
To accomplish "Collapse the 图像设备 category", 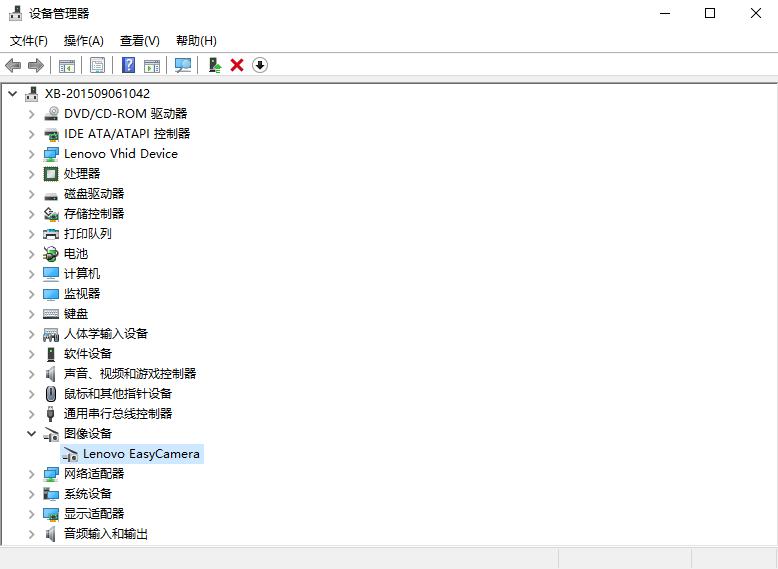I will [x=31, y=433].
